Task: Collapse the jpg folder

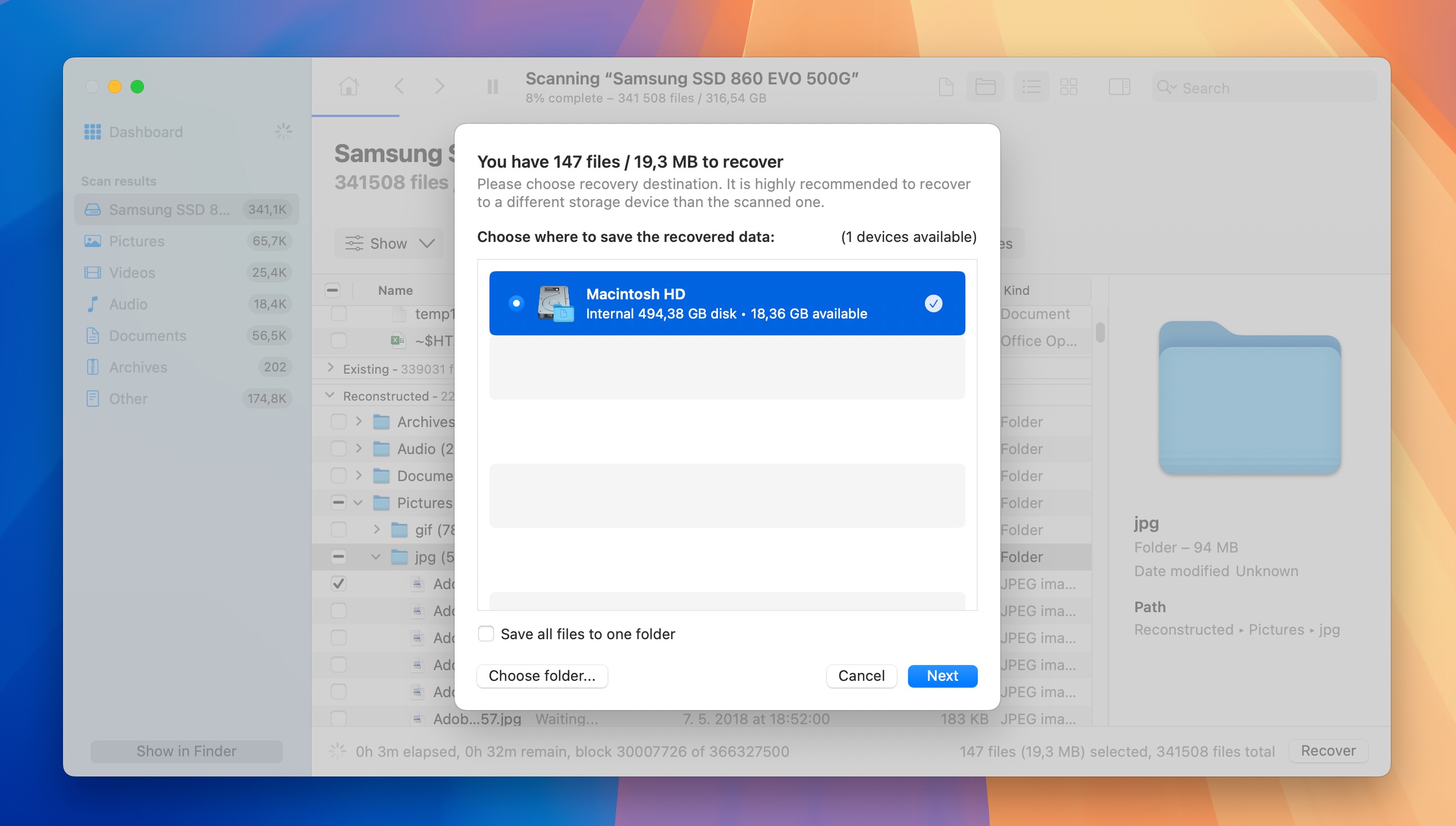Action: coord(375,556)
